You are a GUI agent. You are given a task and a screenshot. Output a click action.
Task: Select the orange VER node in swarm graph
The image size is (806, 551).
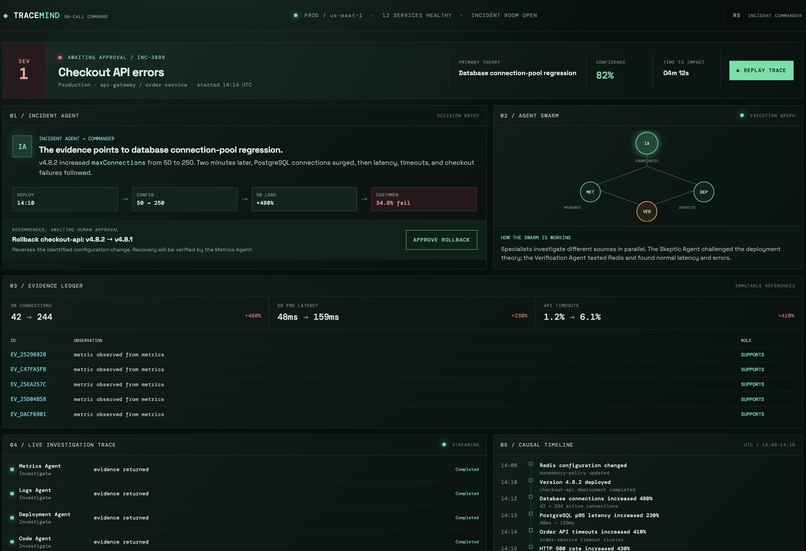(646, 211)
